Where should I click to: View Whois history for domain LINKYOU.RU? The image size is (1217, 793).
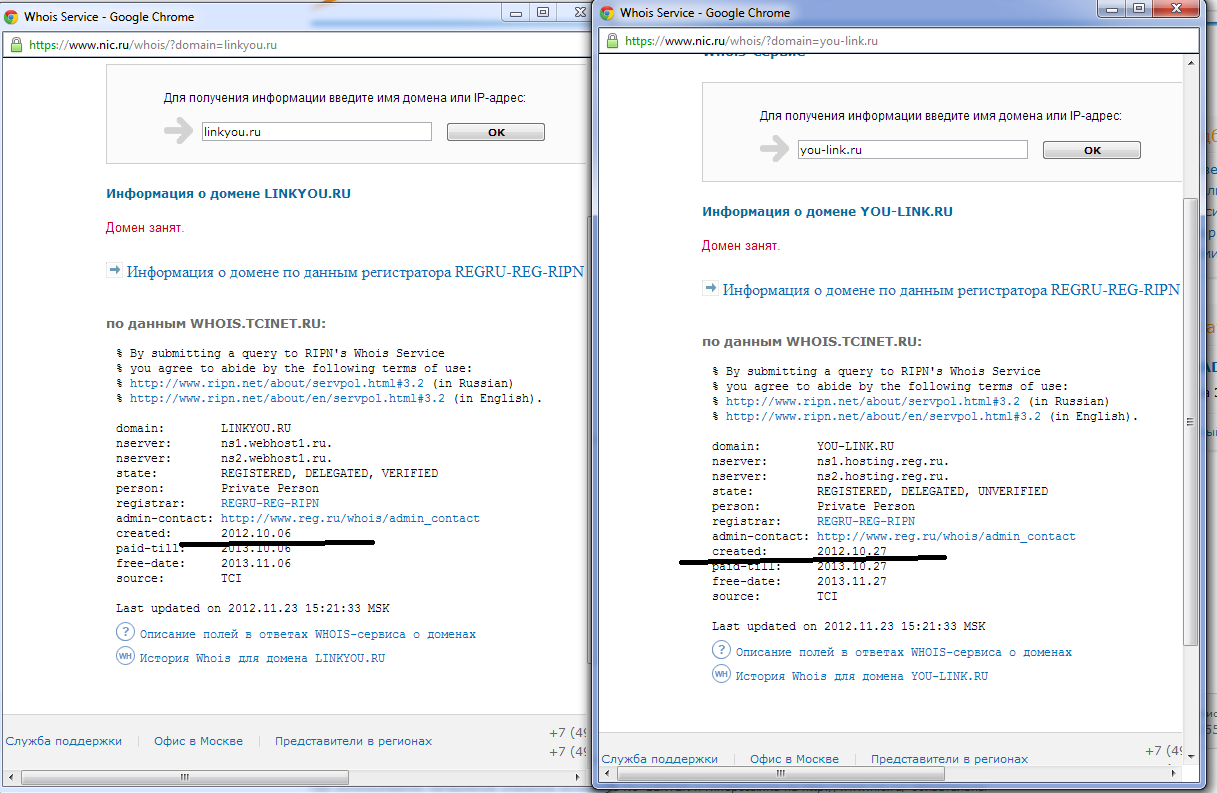262,658
